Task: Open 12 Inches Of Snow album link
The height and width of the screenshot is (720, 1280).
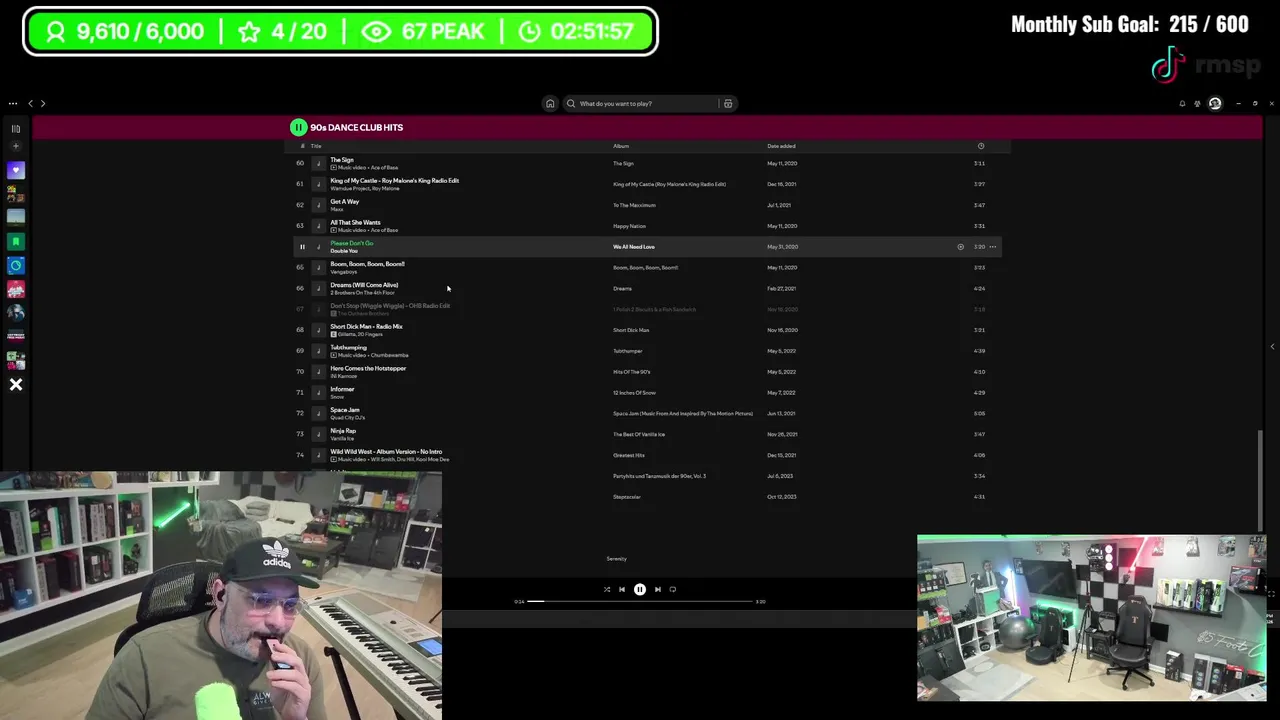Action: pos(635,393)
